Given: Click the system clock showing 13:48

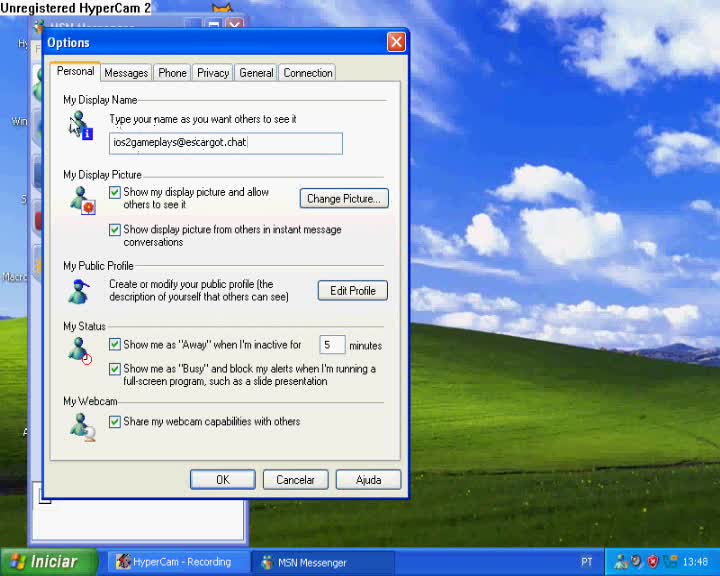Looking at the screenshot, I should coord(695,562).
